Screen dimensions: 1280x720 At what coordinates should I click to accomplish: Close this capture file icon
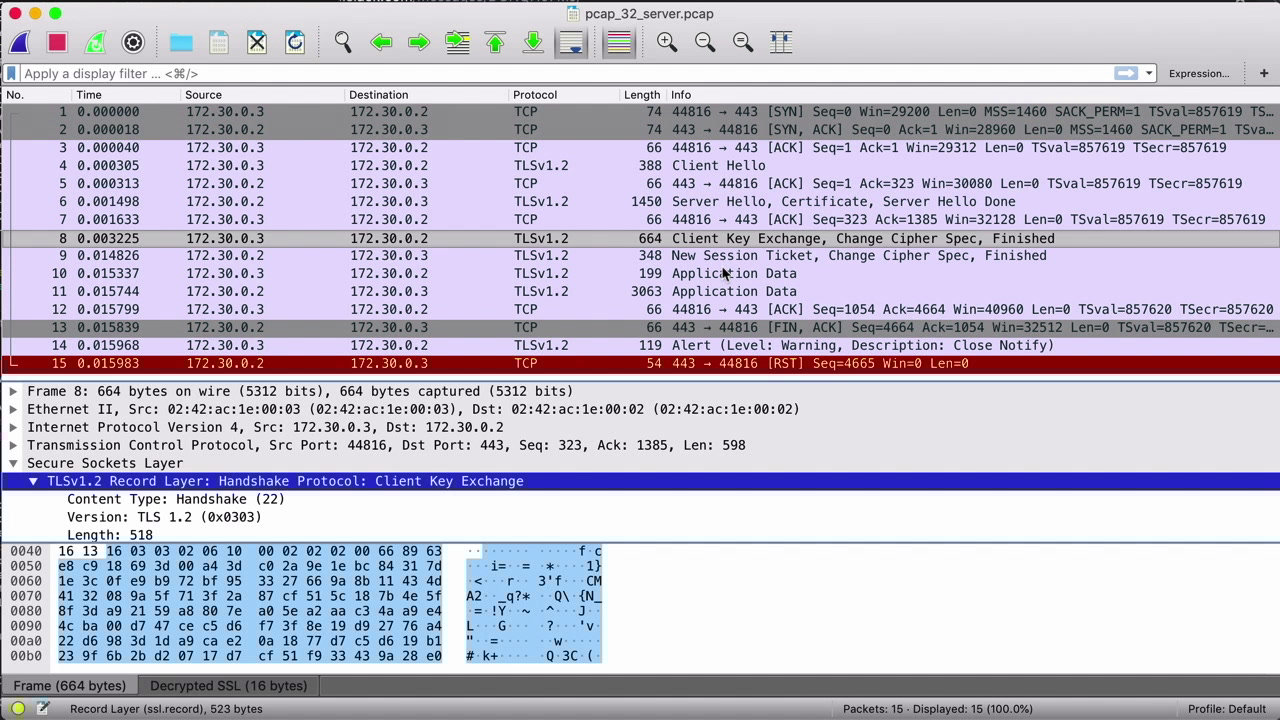pyautogui.click(x=257, y=42)
